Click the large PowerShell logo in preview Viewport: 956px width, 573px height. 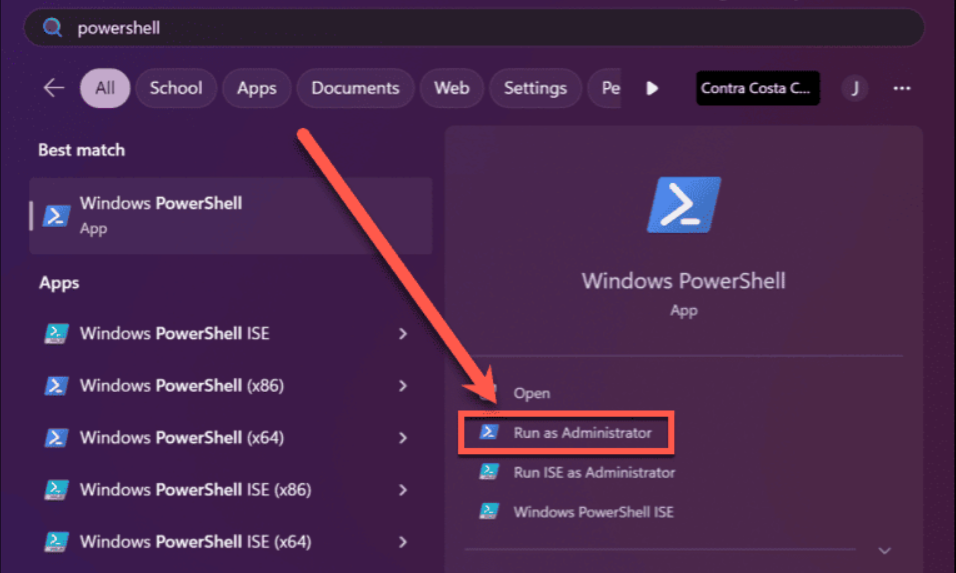[683, 205]
